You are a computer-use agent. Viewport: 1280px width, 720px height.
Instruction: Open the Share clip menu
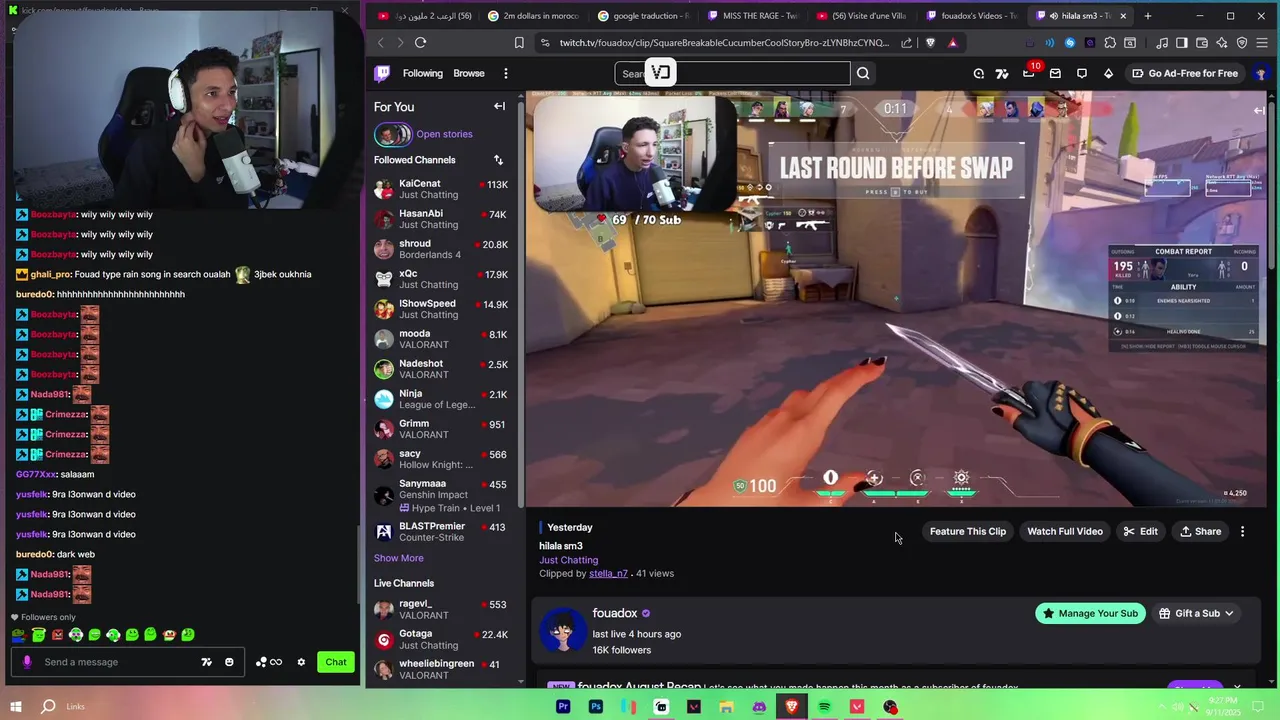tap(1200, 532)
